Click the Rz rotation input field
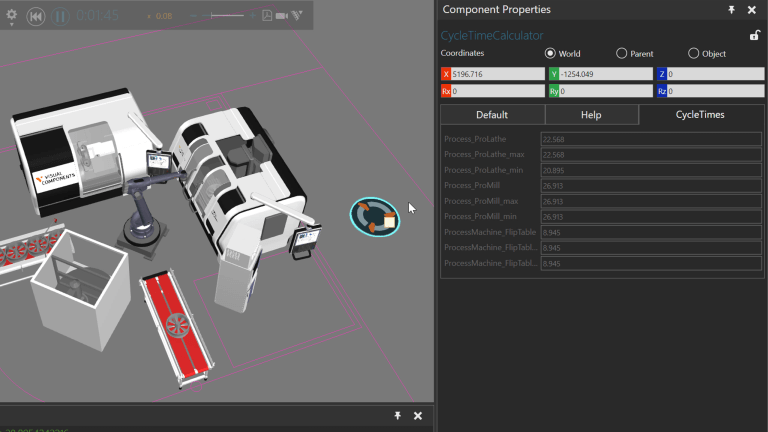Viewport: 768px width, 432px height. [715, 91]
